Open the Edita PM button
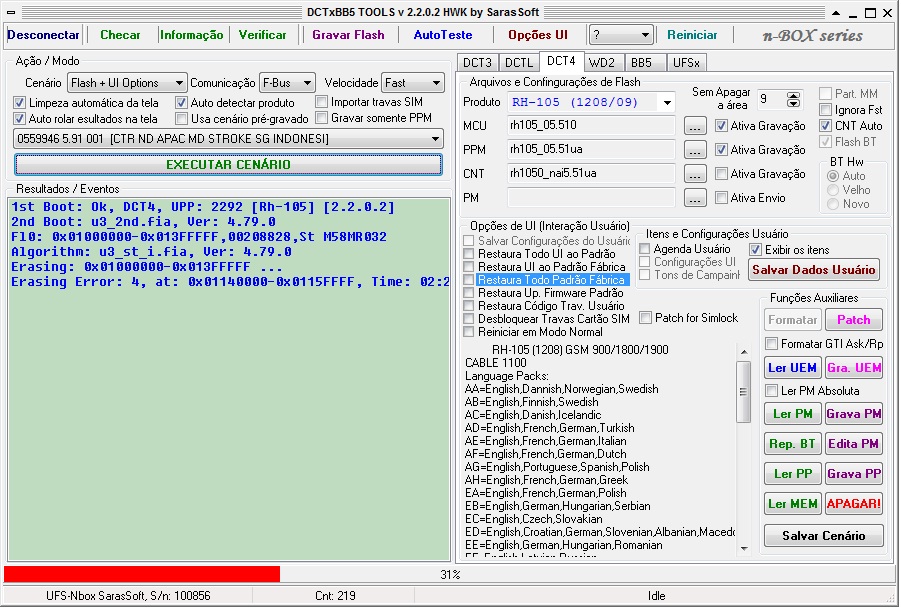This screenshot has height=608, width=901. 853,444
